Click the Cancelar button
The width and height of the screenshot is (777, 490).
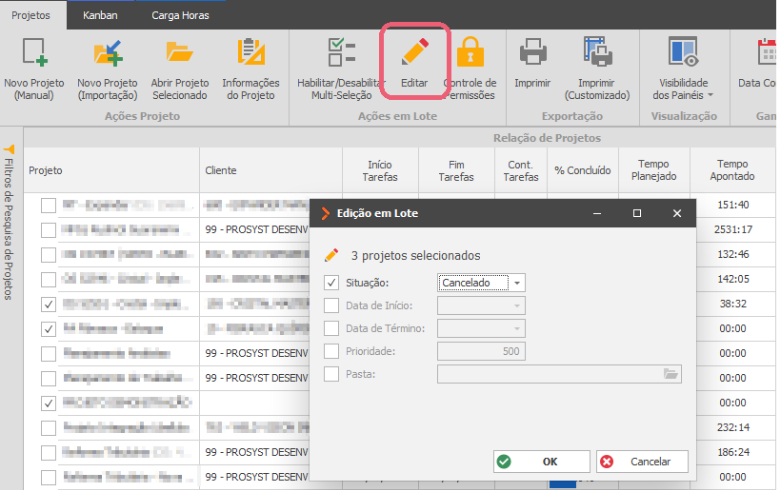coord(642,462)
